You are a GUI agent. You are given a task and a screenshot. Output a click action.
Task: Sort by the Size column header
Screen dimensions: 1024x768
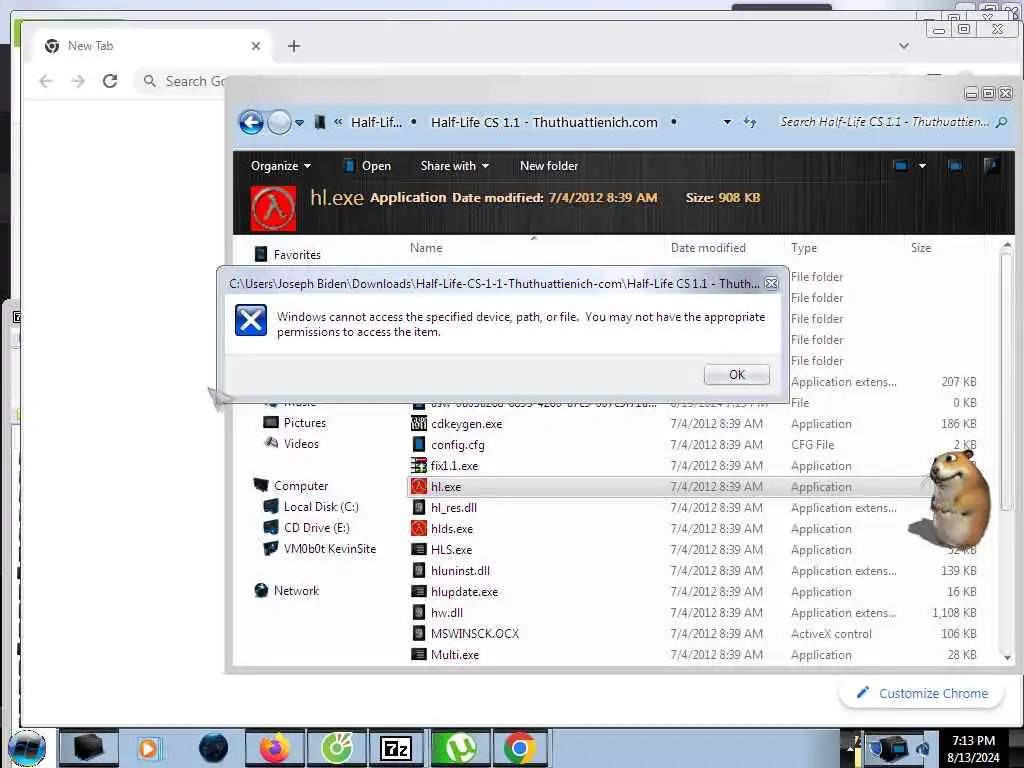[x=921, y=248]
